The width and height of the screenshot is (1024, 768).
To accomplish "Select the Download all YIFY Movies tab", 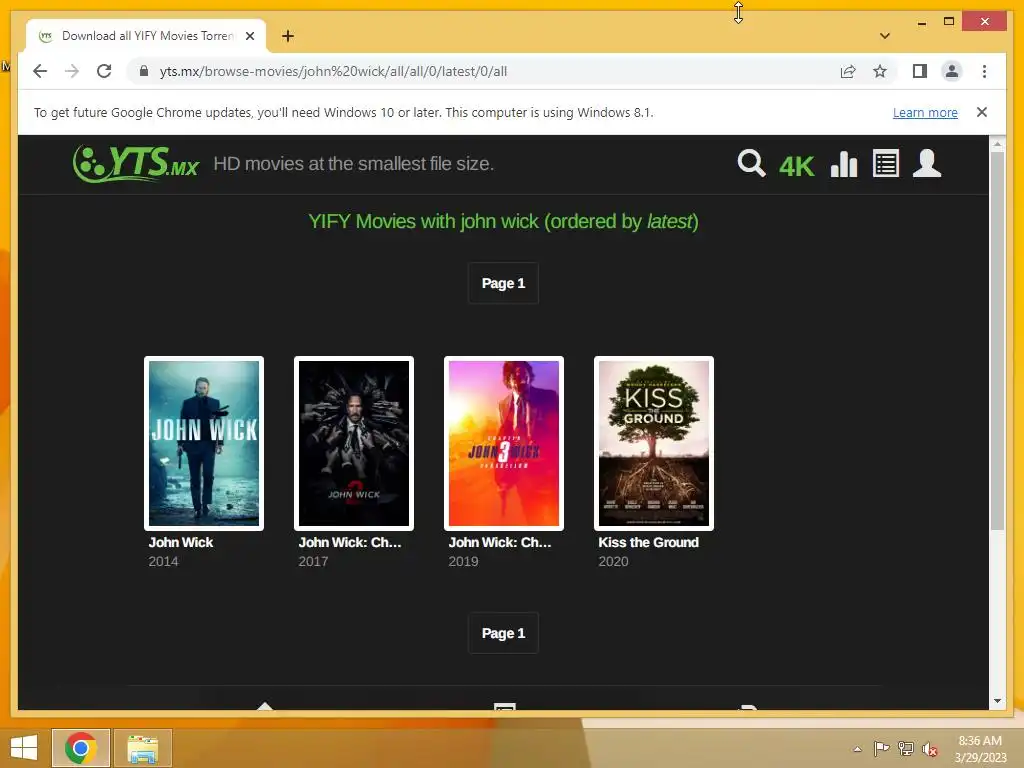I will (146, 36).
